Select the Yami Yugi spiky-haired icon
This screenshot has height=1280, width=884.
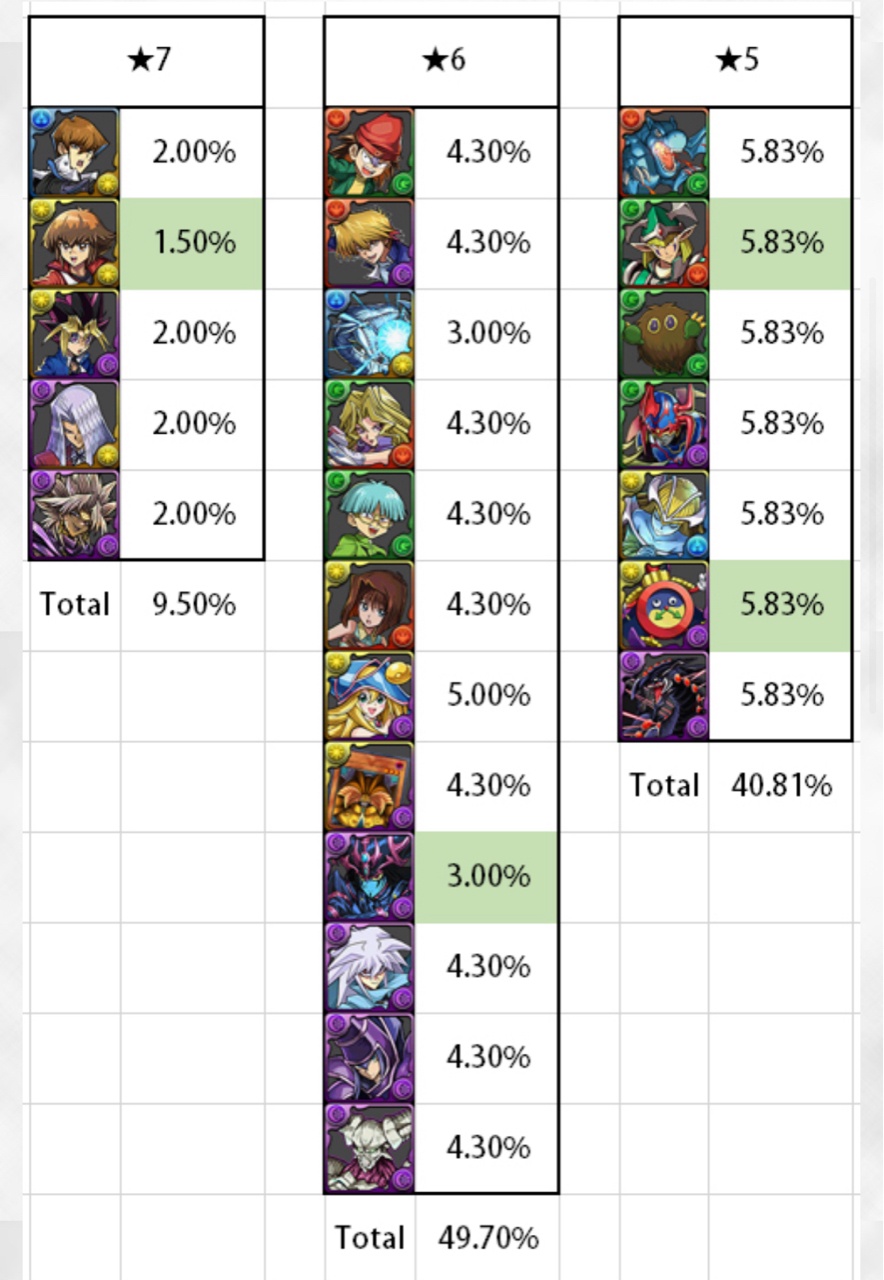(74, 334)
